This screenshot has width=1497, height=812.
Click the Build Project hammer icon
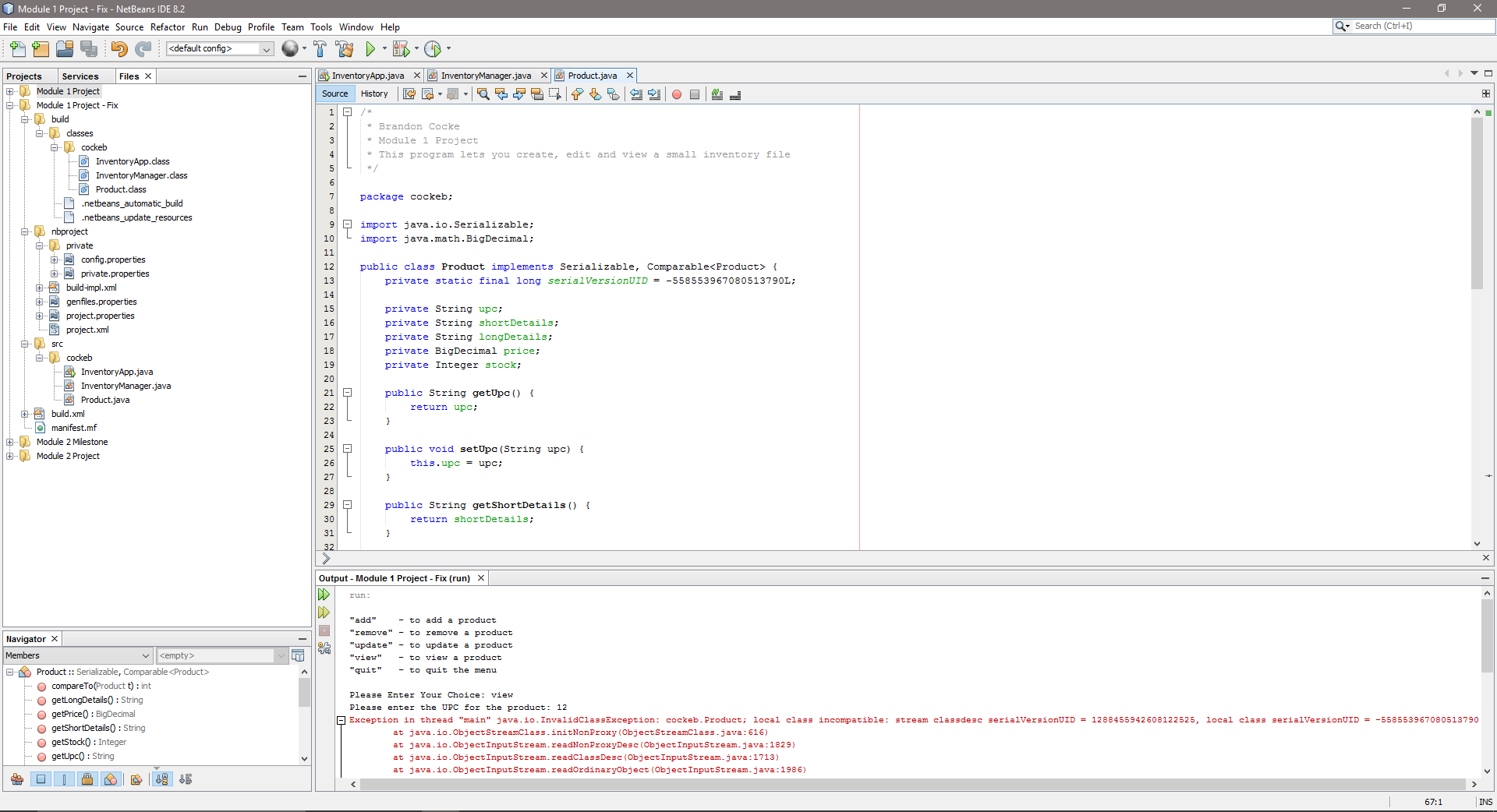[320, 49]
